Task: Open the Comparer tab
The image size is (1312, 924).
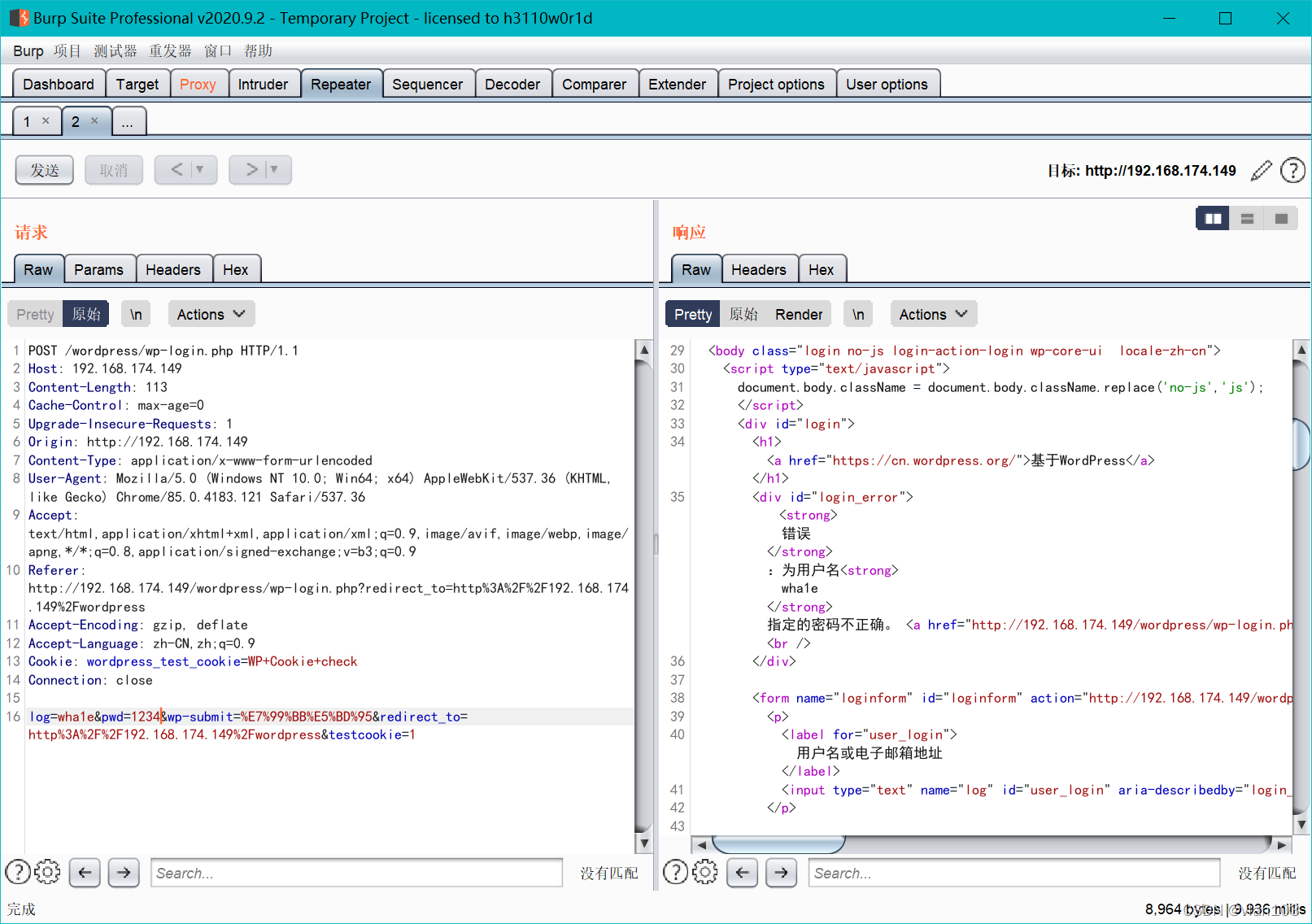Action: (x=594, y=85)
